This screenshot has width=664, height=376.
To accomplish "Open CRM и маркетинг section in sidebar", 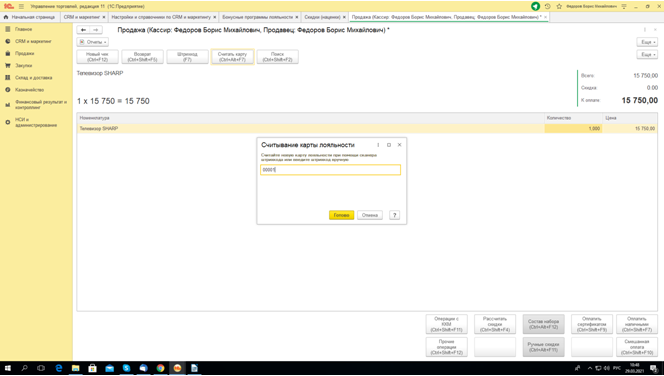I will pyautogui.click(x=33, y=41).
